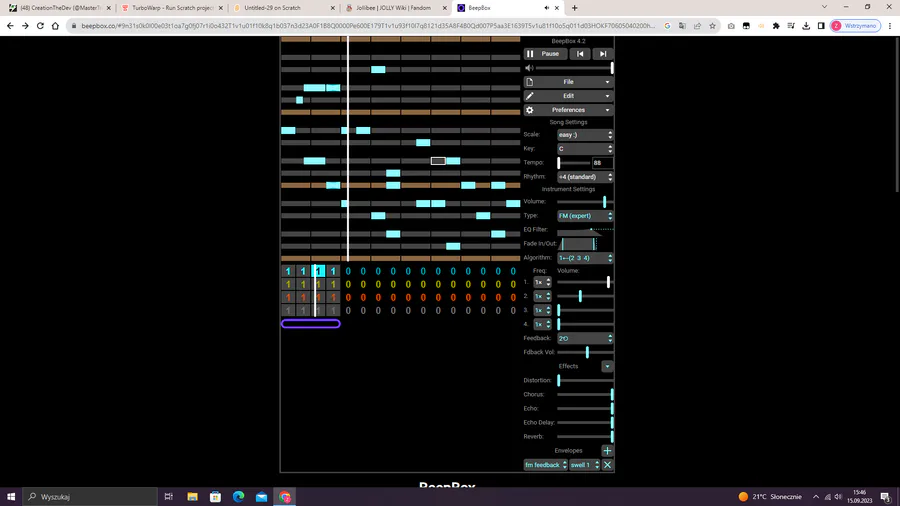
Task: Select first pattern box of gray channel
Action: tap(288, 311)
